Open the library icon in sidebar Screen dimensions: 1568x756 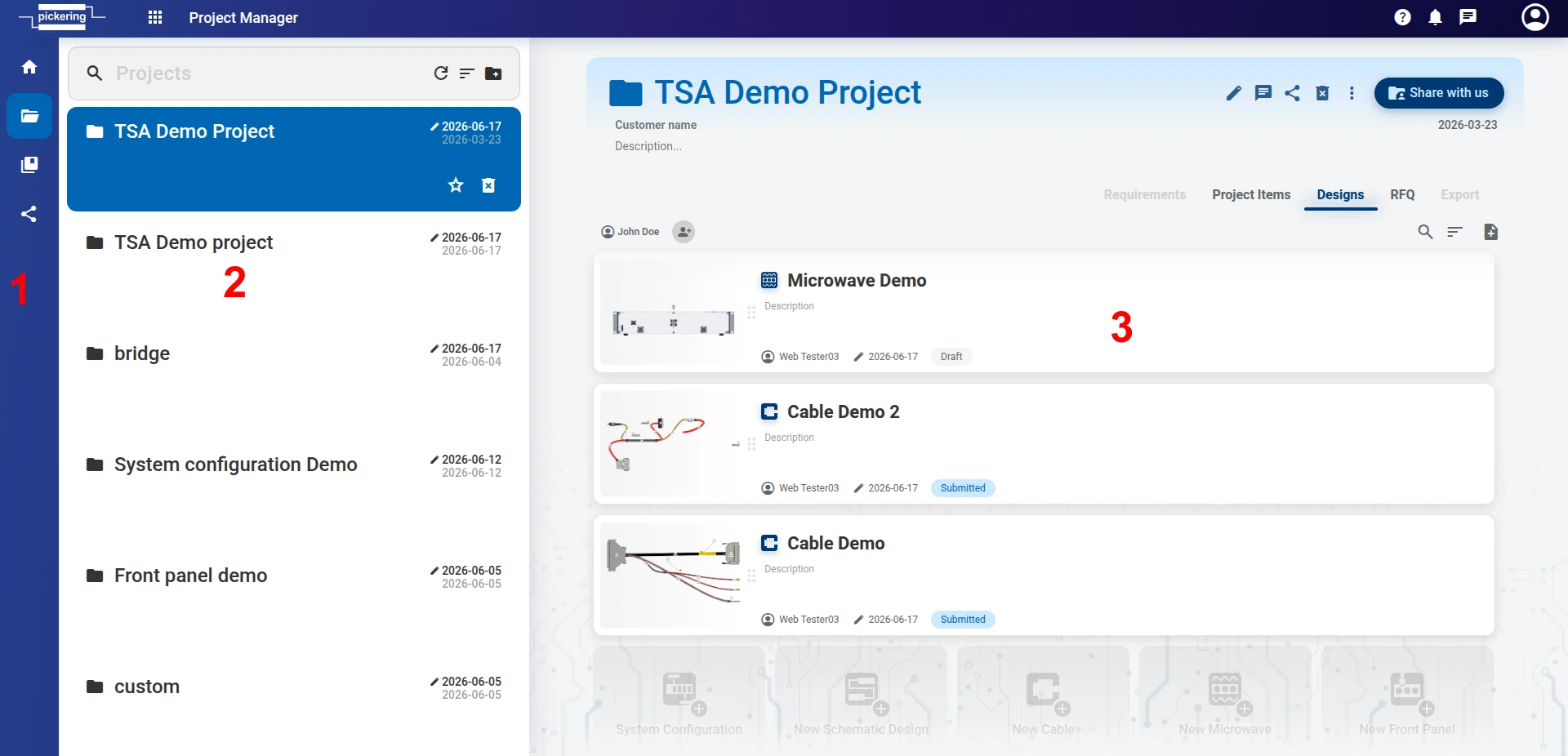[x=29, y=165]
